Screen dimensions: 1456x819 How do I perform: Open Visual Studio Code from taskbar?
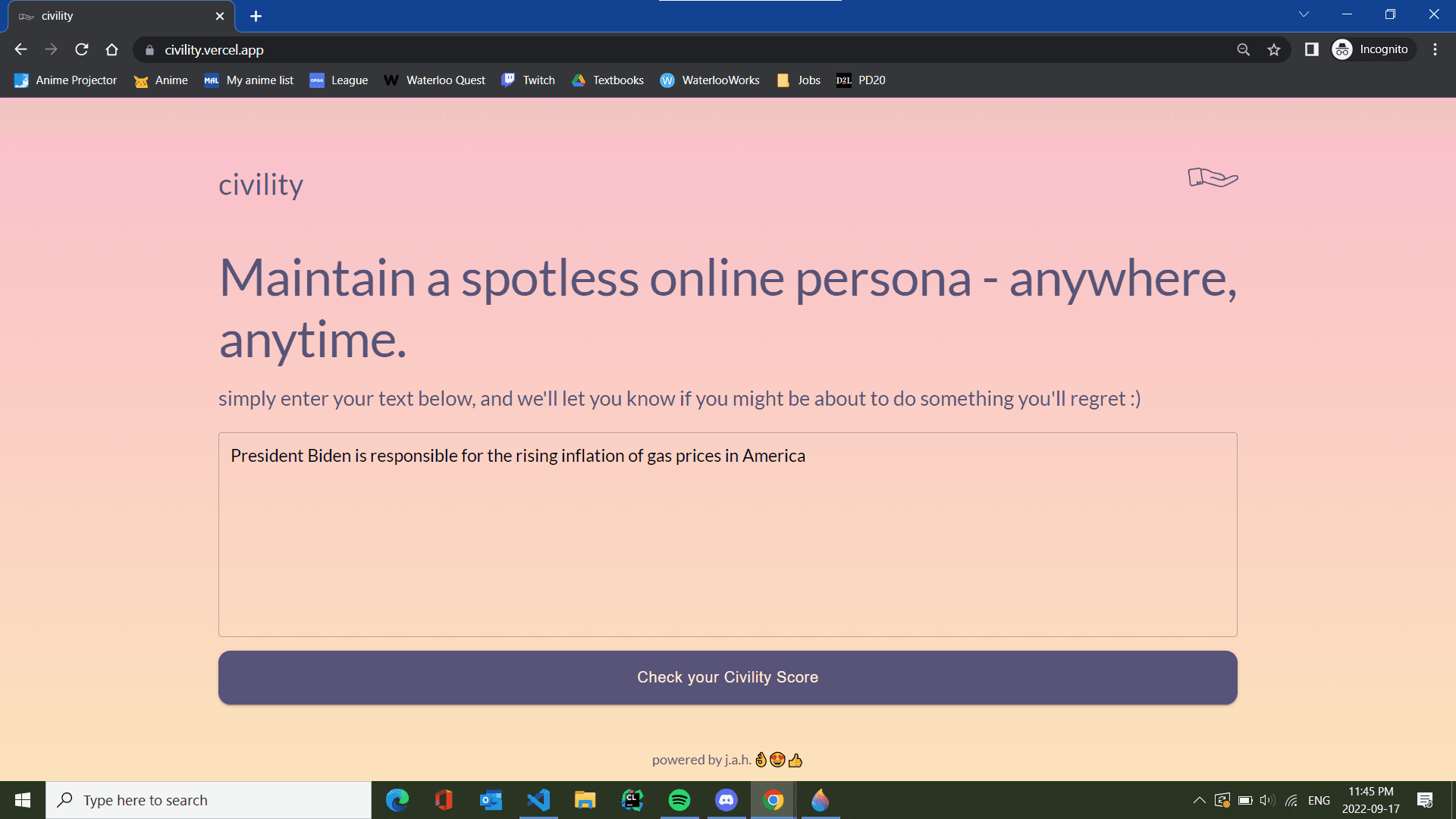(538, 800)
